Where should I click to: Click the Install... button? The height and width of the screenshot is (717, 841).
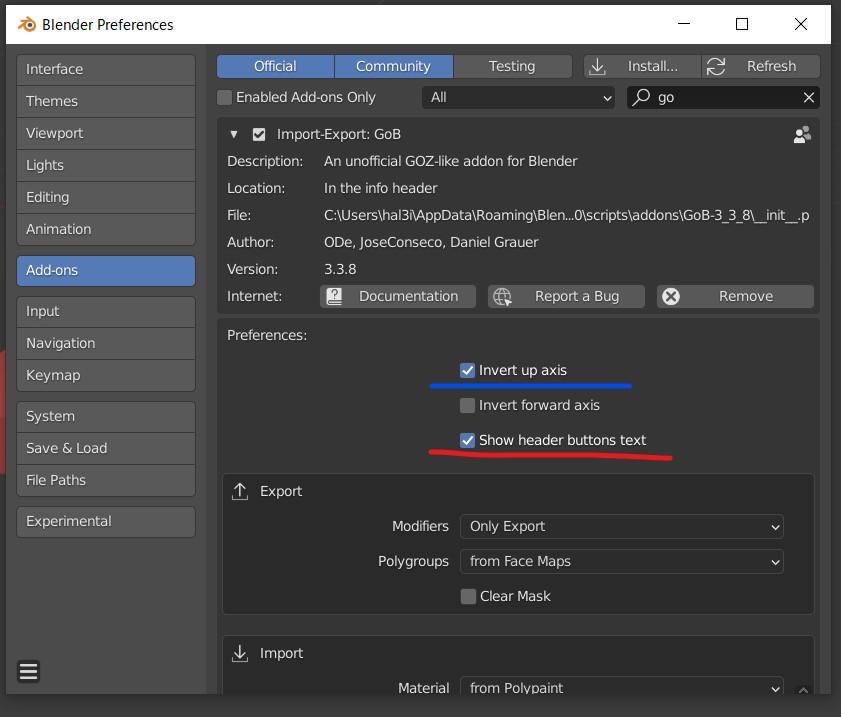tap(642, 66)
